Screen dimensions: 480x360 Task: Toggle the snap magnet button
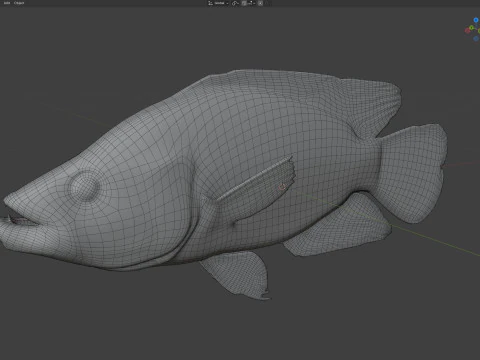244,3
